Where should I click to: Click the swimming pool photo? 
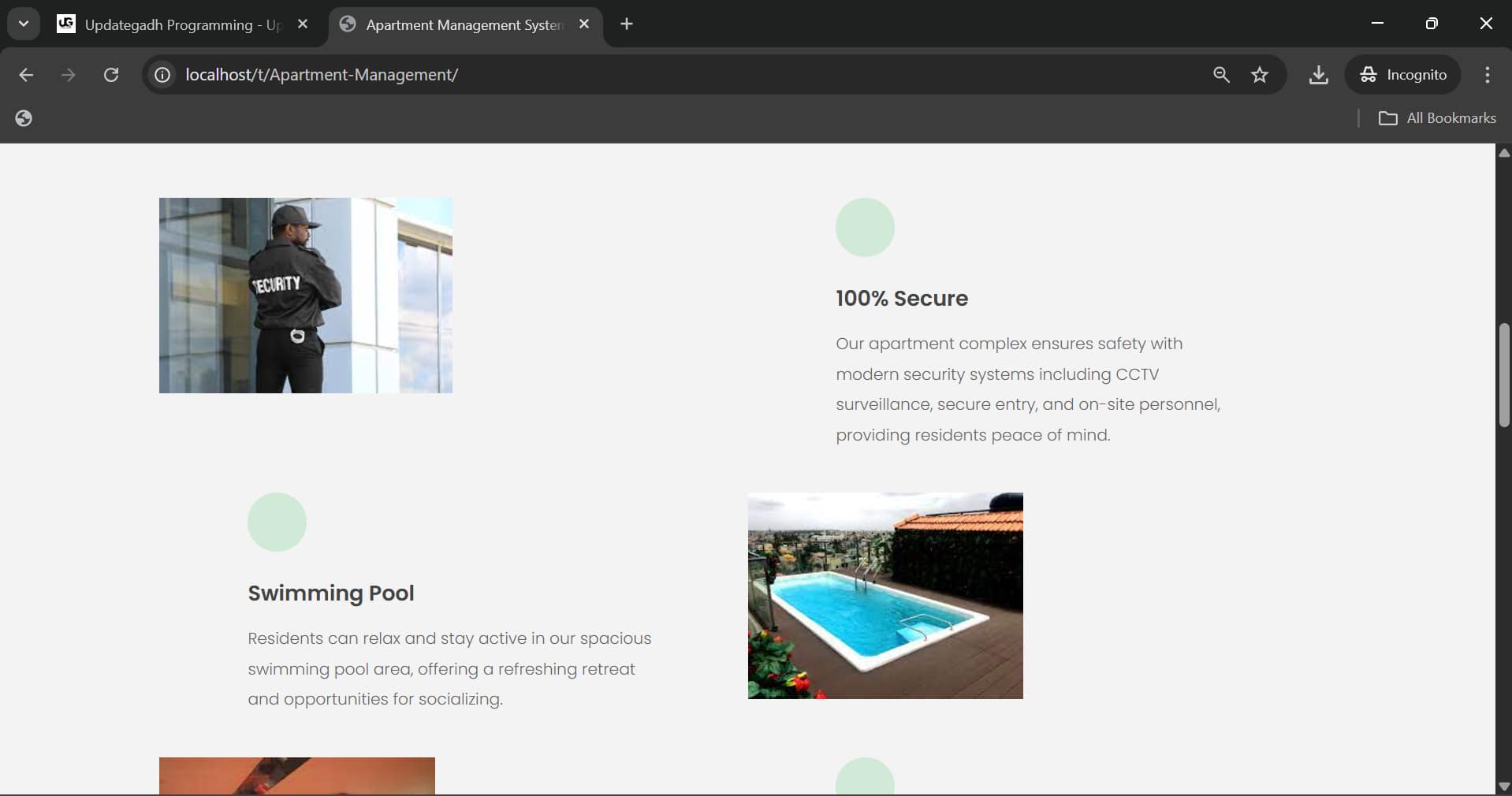pos(885,596)
